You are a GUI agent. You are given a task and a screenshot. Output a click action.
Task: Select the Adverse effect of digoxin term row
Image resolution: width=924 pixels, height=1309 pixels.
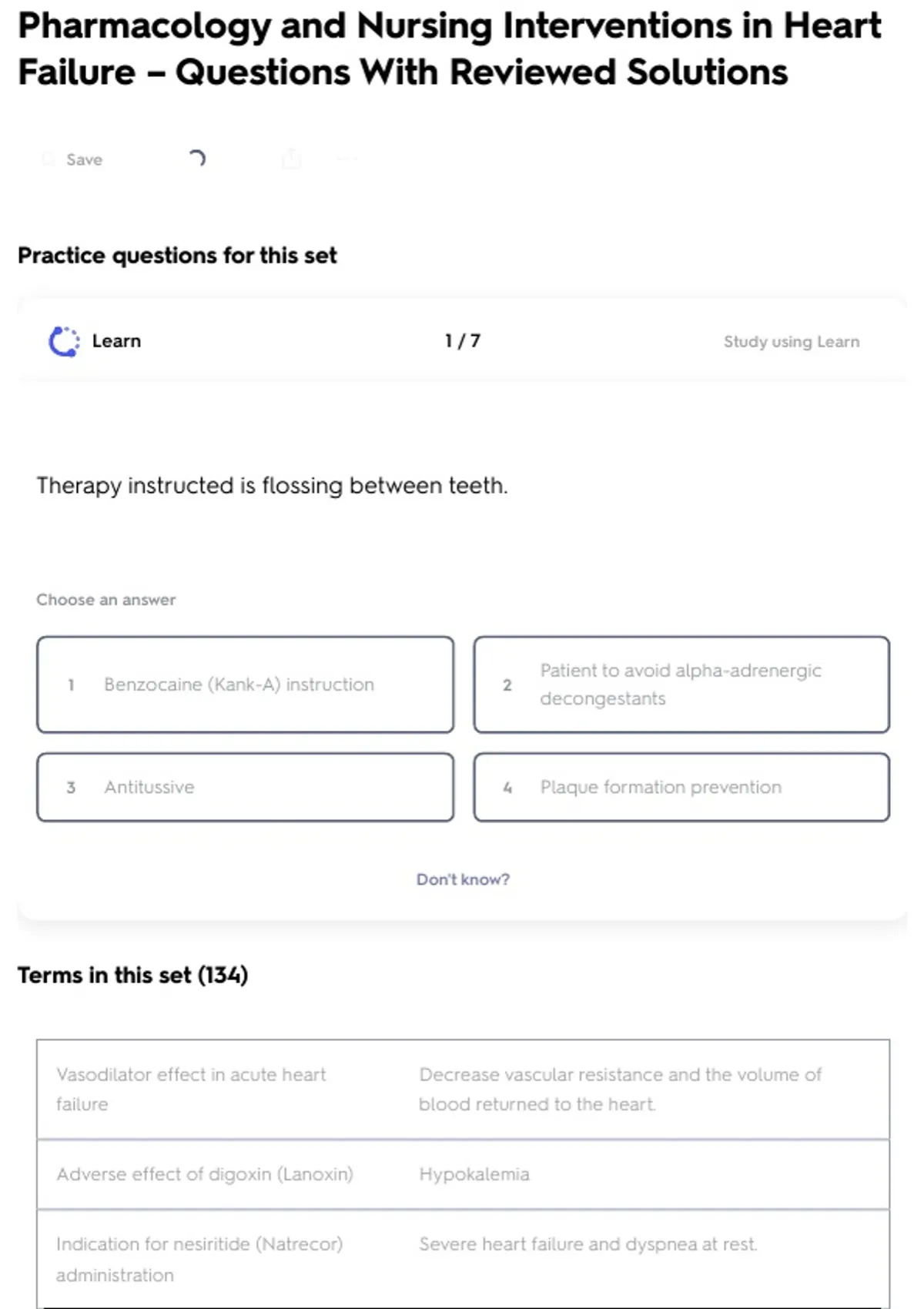click(205, 1174)
